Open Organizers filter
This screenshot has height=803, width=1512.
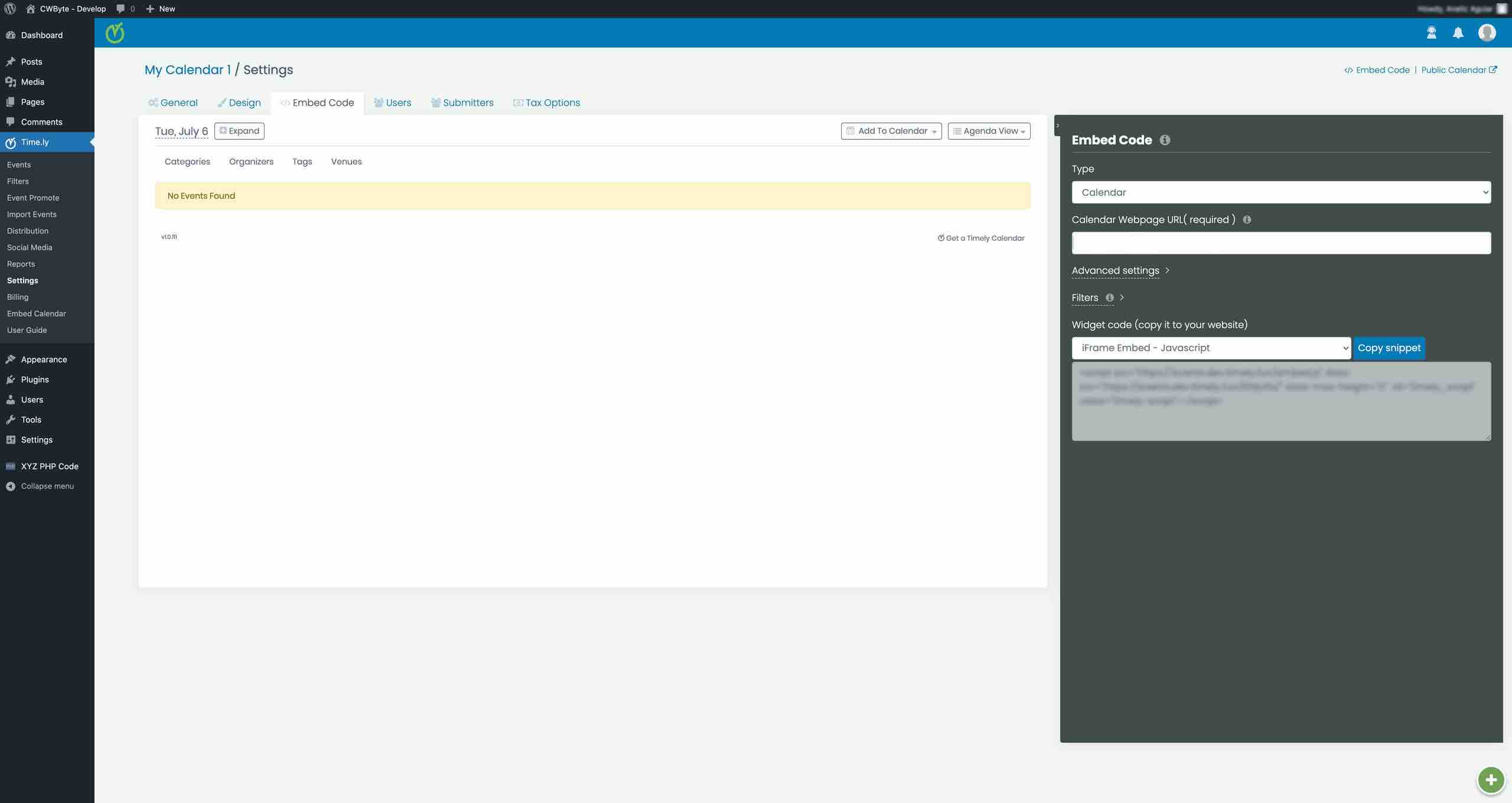[x=251, y=162]
